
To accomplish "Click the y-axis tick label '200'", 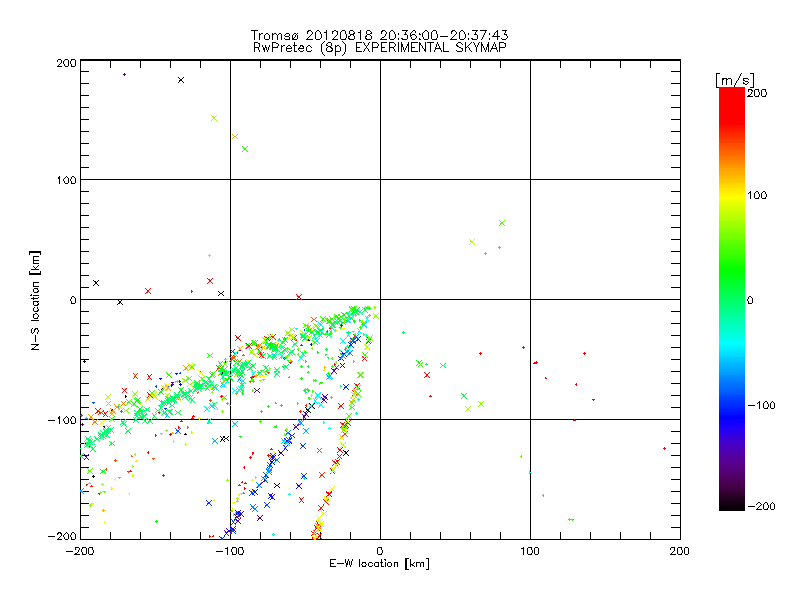I will tap(66, 63).
